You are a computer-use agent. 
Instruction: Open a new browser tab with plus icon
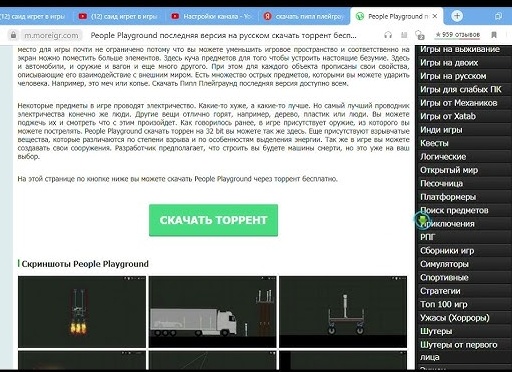(x=457, y=16)
